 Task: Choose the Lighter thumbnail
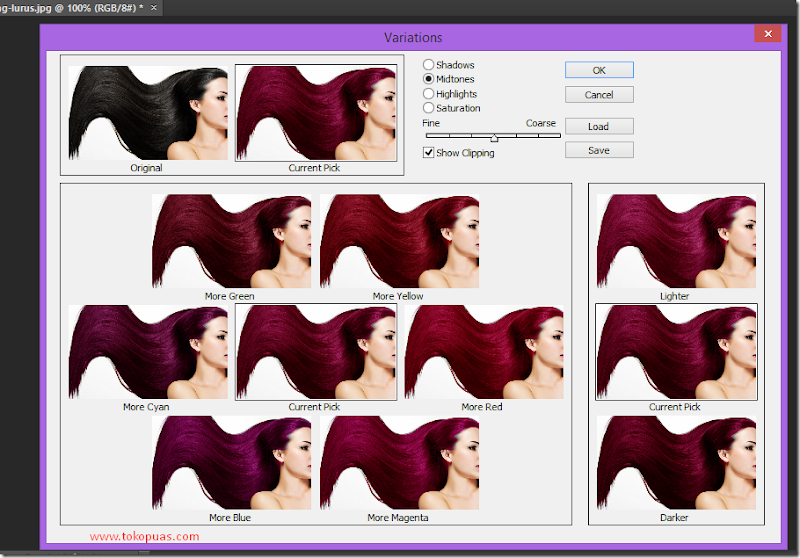coord(676,241)
